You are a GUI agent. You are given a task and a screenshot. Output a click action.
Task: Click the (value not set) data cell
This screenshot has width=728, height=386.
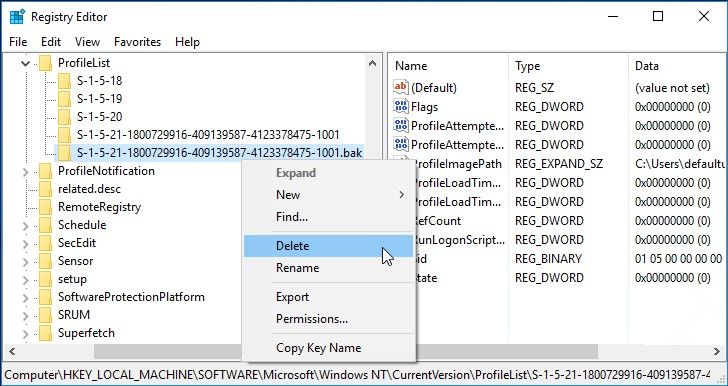tap(672, 88)
